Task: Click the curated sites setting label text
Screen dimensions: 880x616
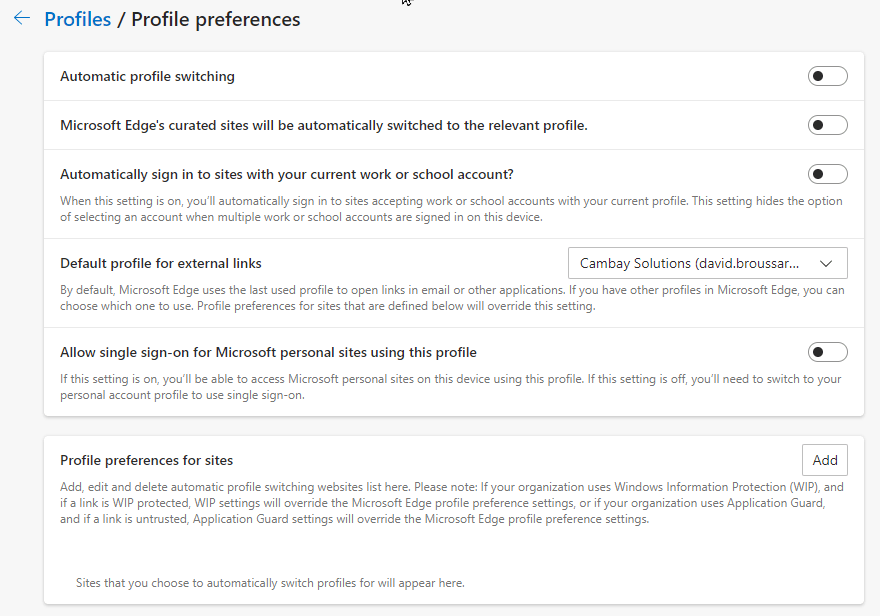Action: pyautogui.click(x=323, y=125)
